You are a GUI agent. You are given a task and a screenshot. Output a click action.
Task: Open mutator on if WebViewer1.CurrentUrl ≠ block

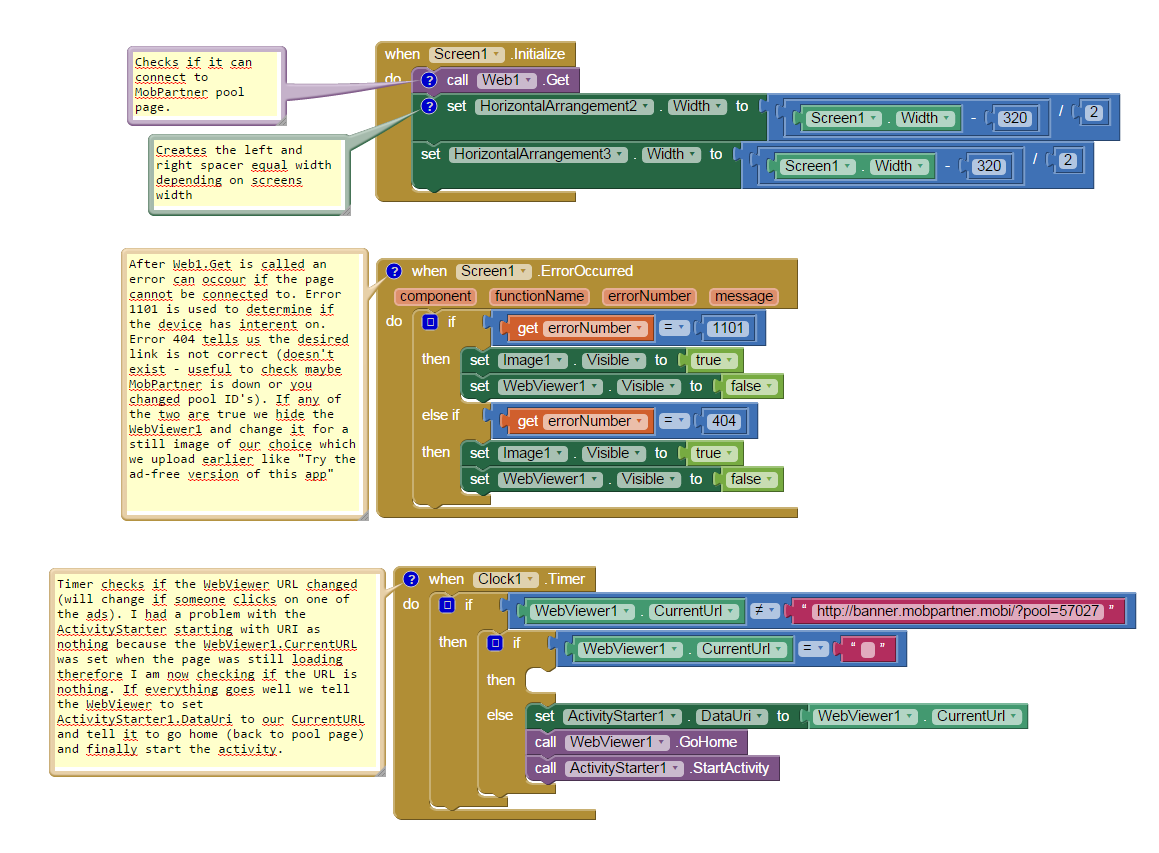(447, 605)
